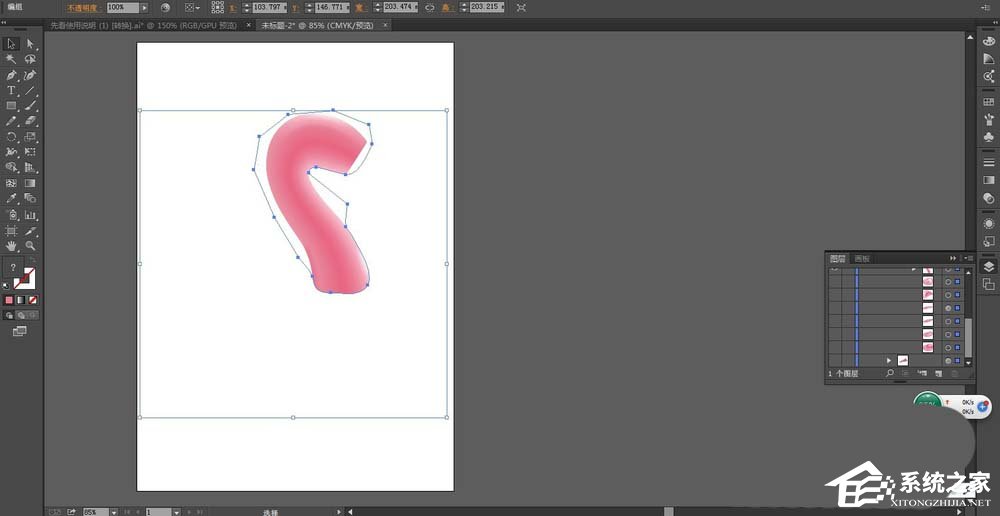Close the first document tab
The height and width of the screenshot is (516, 1000).
[249, 25]
